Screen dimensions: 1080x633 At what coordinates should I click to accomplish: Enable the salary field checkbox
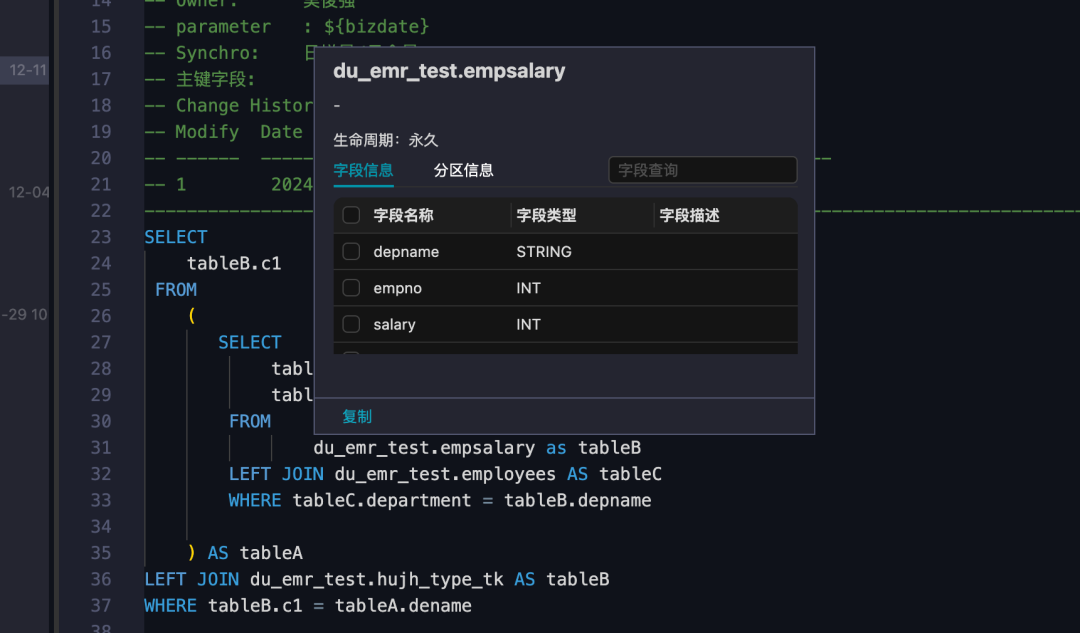[351, 324]
